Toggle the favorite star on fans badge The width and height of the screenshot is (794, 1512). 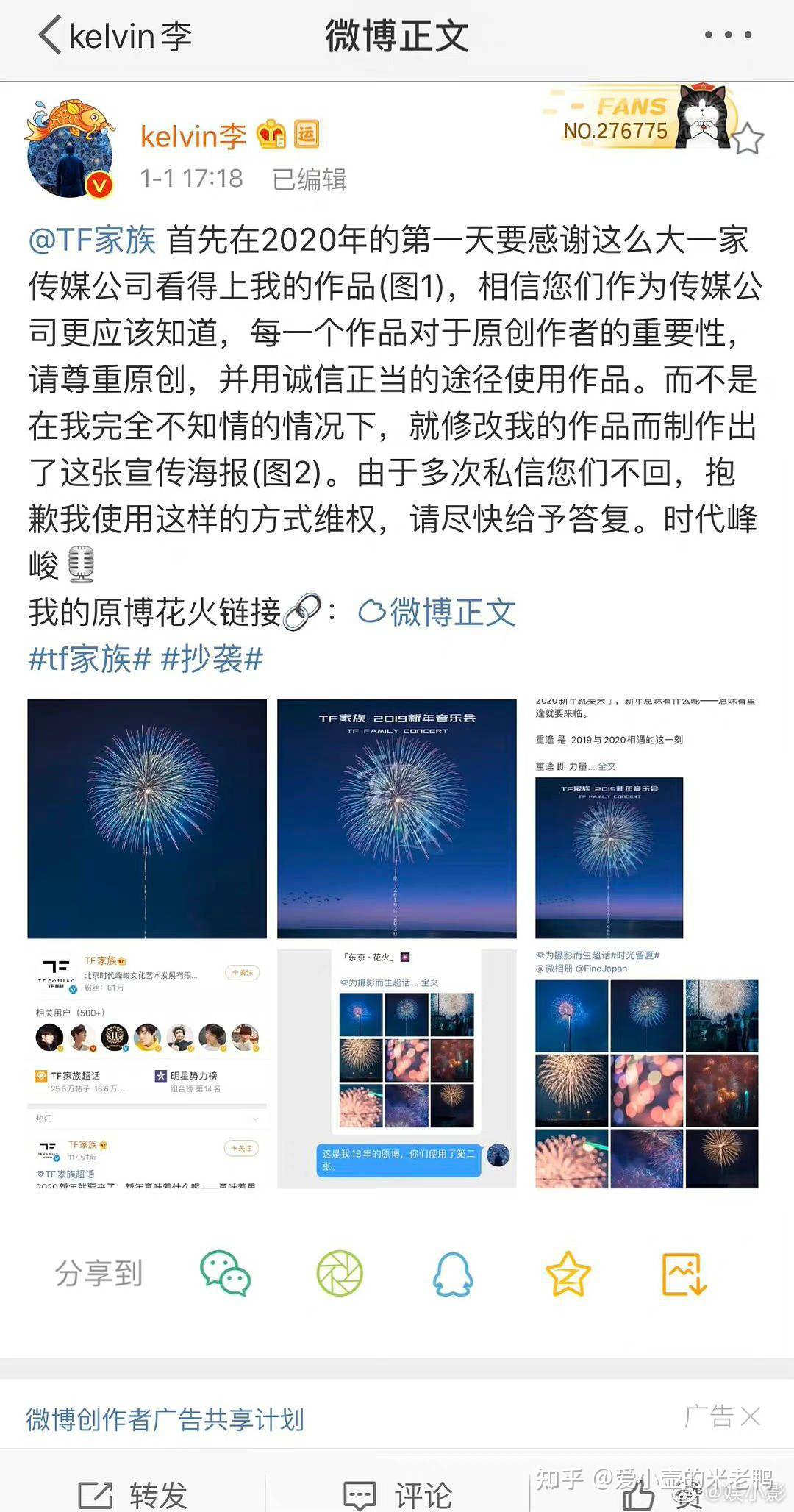747,138
